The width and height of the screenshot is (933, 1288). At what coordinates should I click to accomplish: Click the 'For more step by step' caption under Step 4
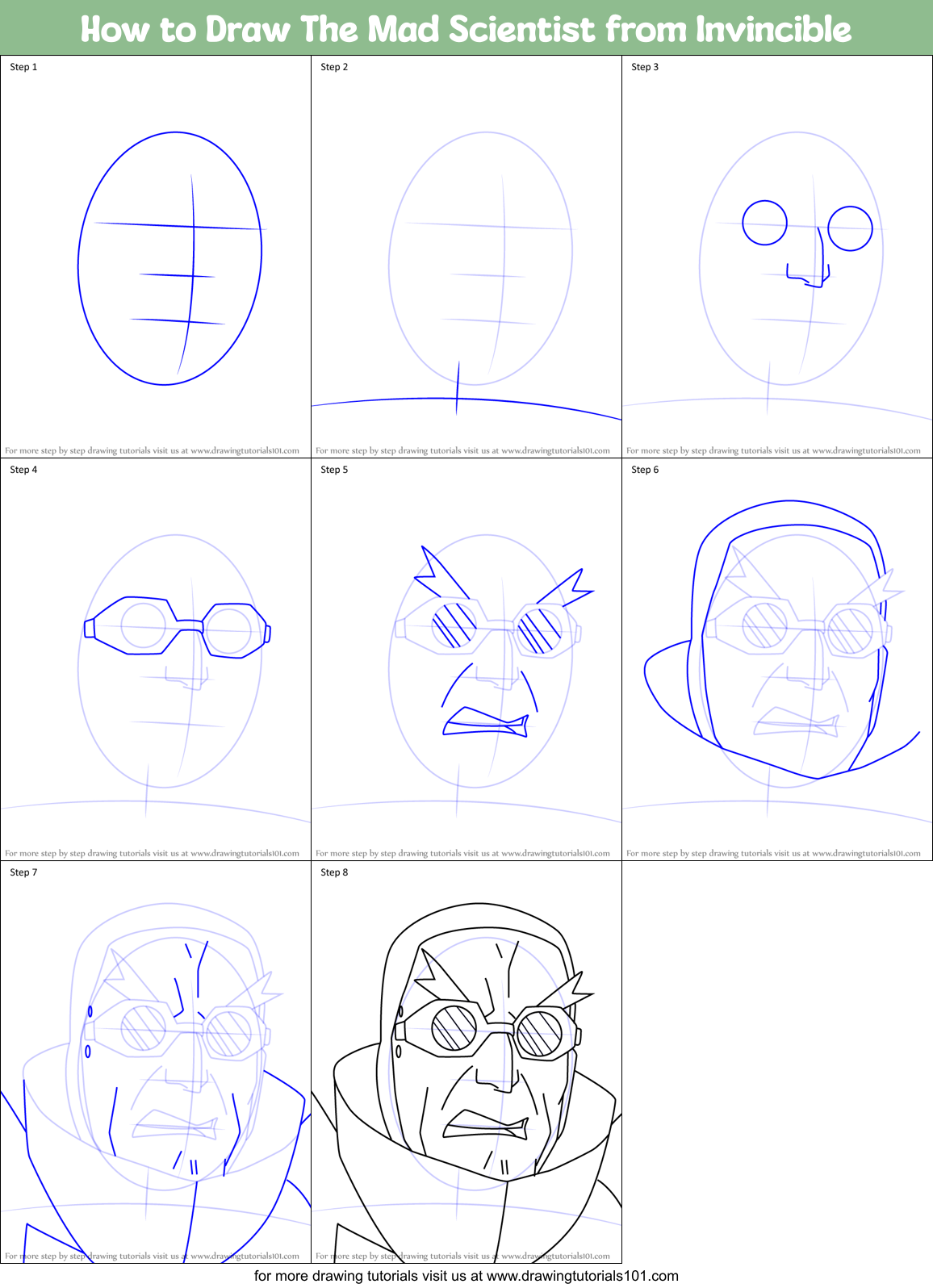152,854
